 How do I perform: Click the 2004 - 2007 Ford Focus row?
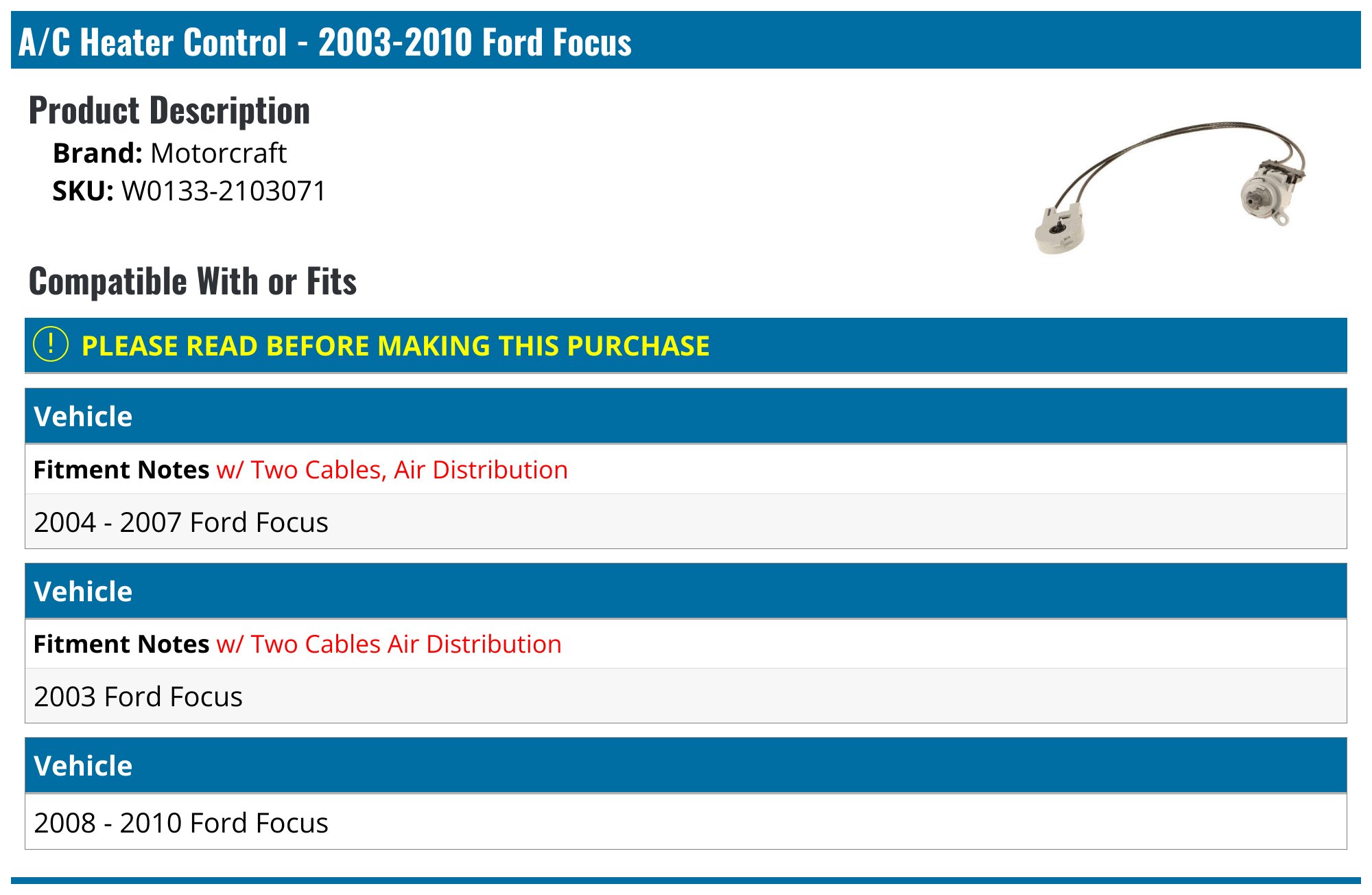(686, 522)
